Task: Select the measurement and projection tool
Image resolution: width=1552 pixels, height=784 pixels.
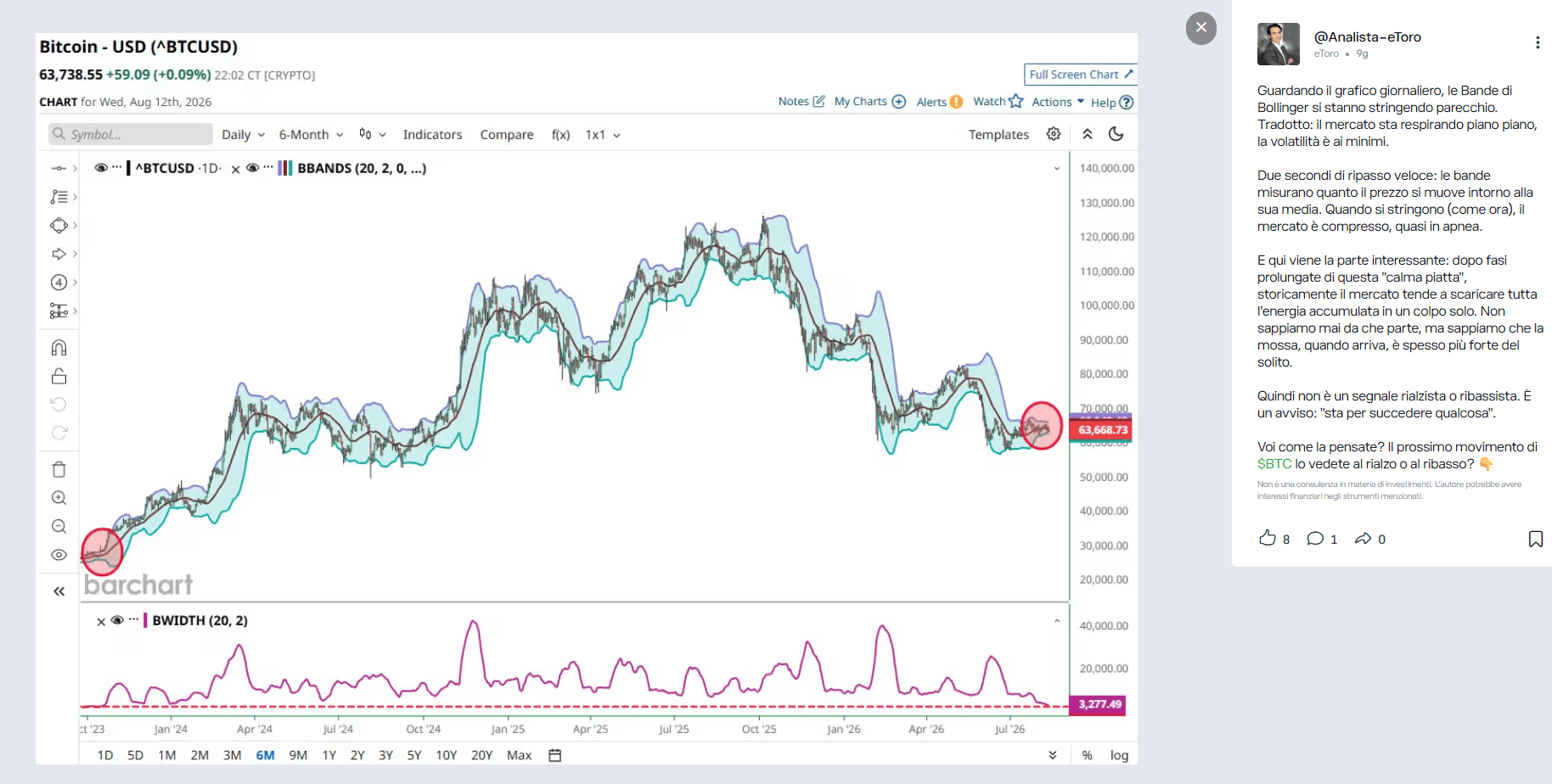Action: click(x=59, y=311)
